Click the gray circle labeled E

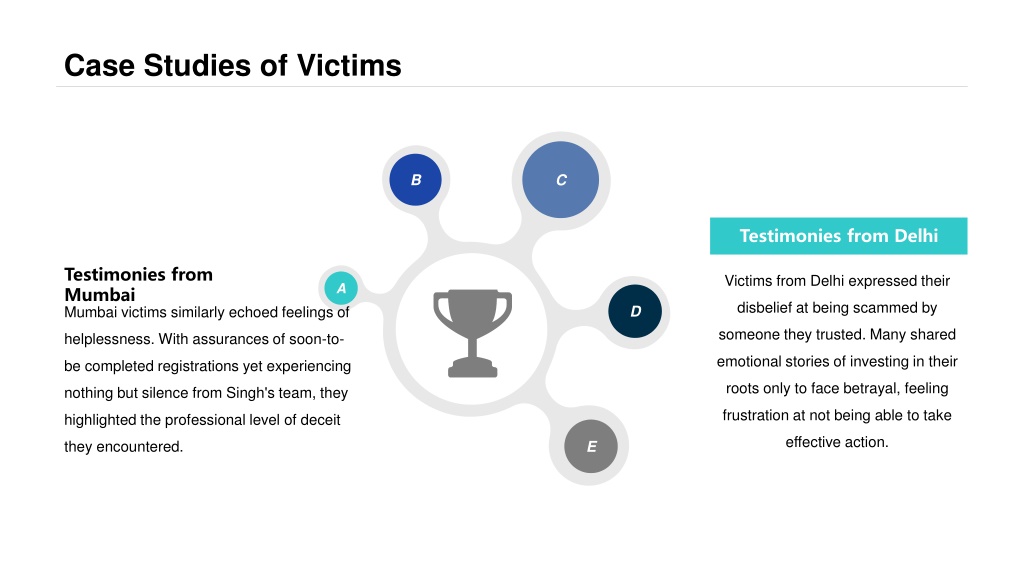point(591,447)
